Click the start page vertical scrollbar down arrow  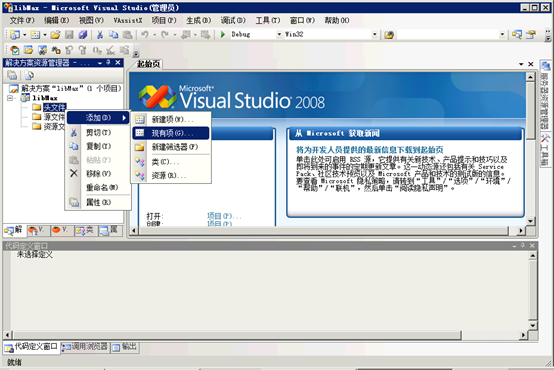click(x=530, y=221)
